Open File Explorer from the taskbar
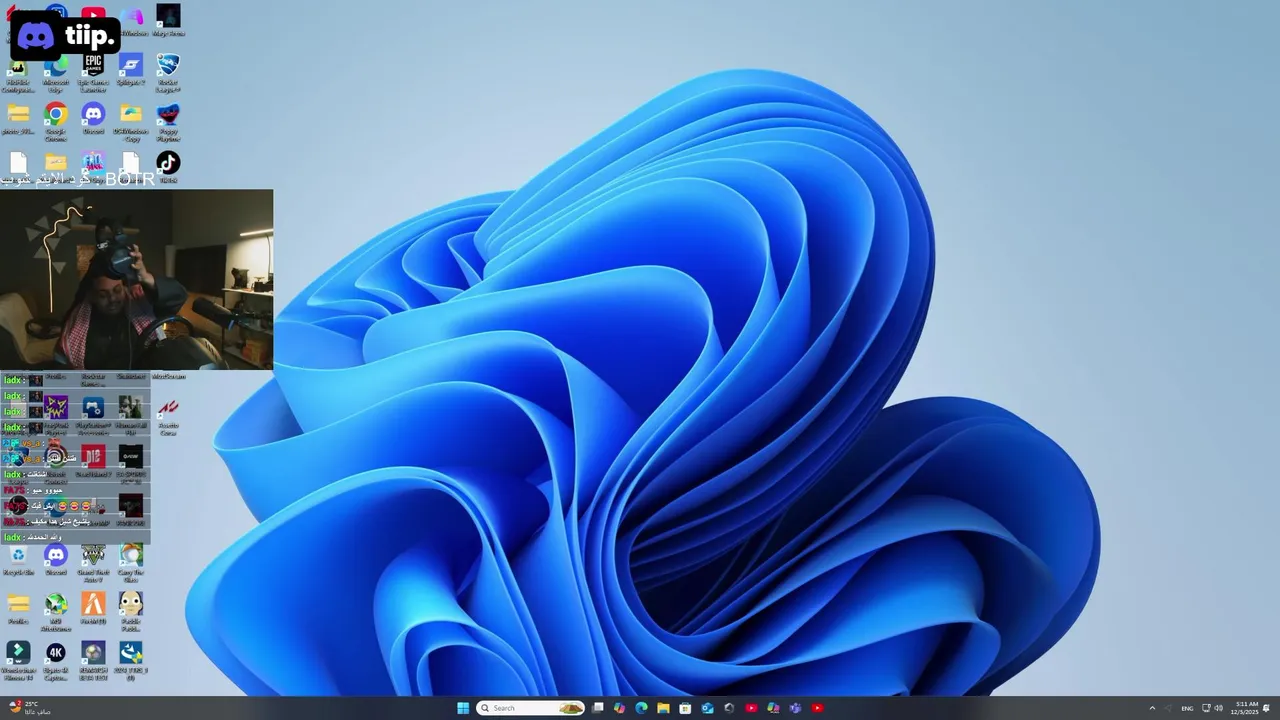Screen dimensions: 1280x720 tap(663, 708)
